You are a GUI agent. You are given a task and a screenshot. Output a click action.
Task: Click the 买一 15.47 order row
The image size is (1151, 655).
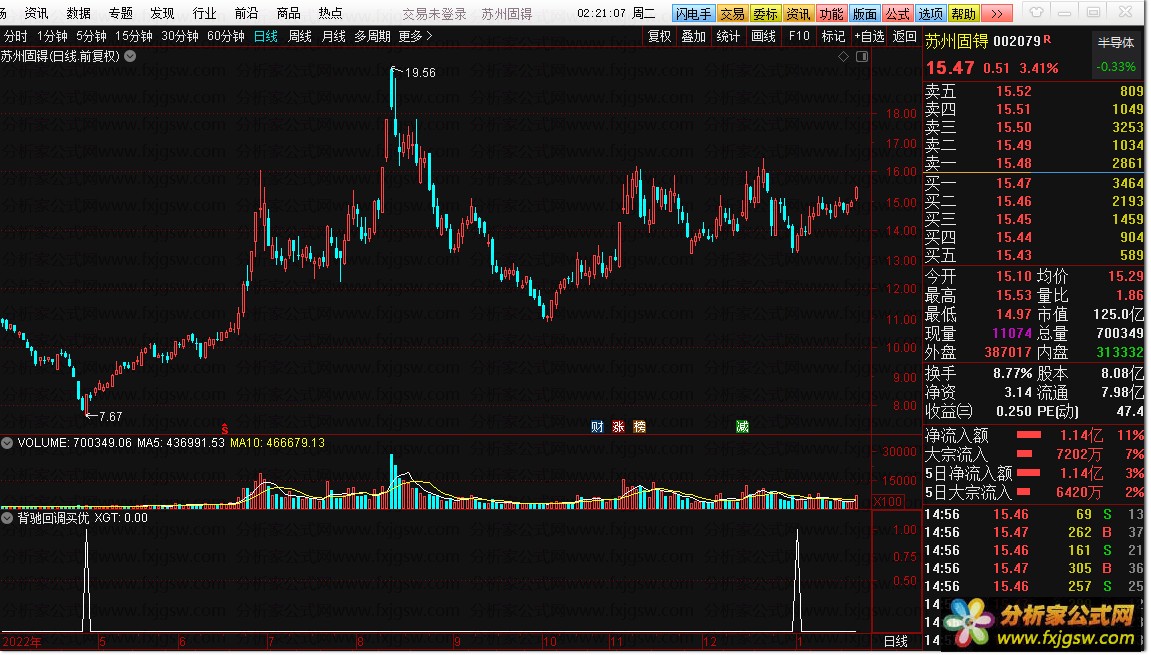(1034, 183)
